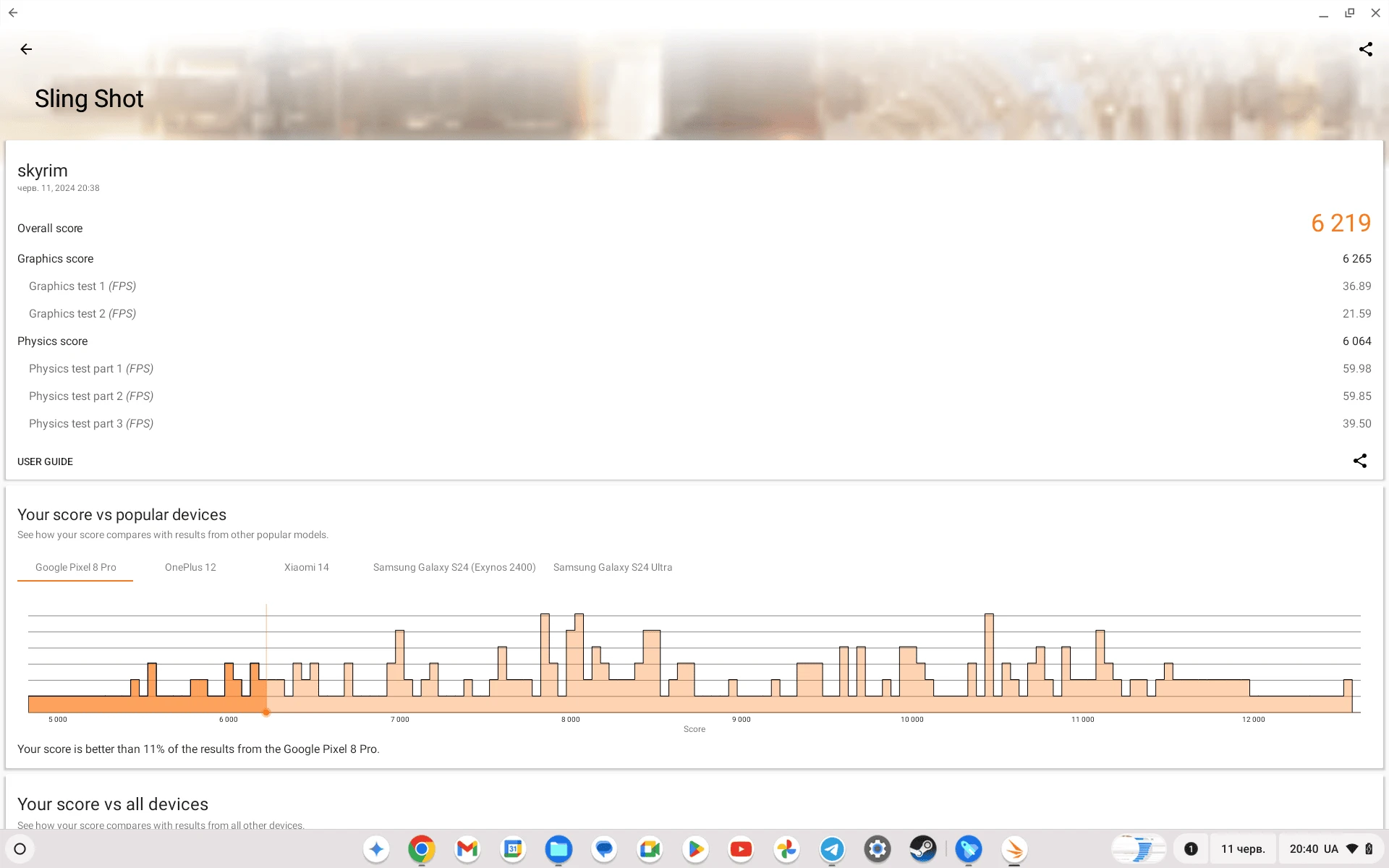Open the ChromeOS launcher circle

click(x=20, y=848)
